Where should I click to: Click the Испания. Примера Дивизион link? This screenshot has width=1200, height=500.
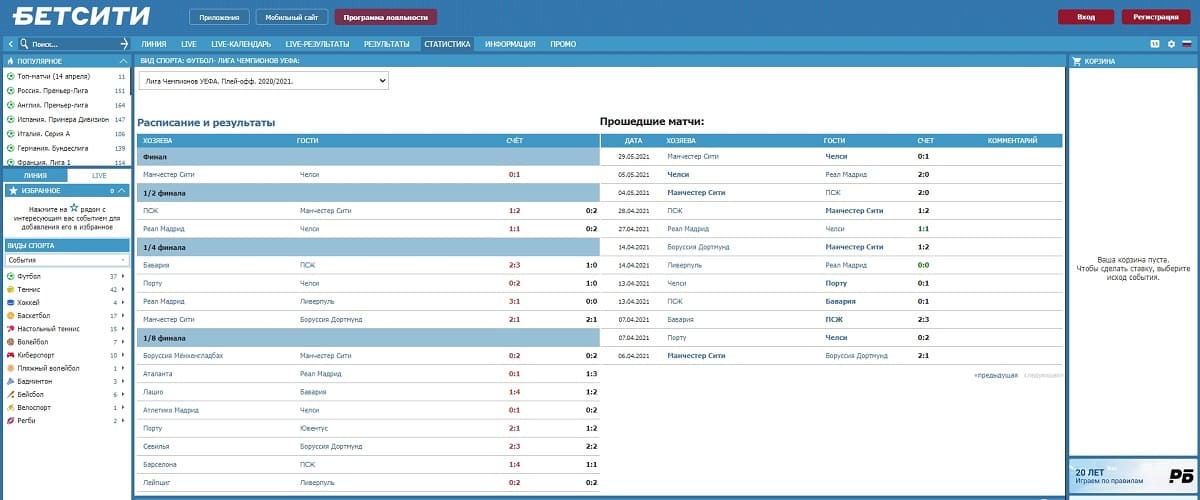coord(62,119)
